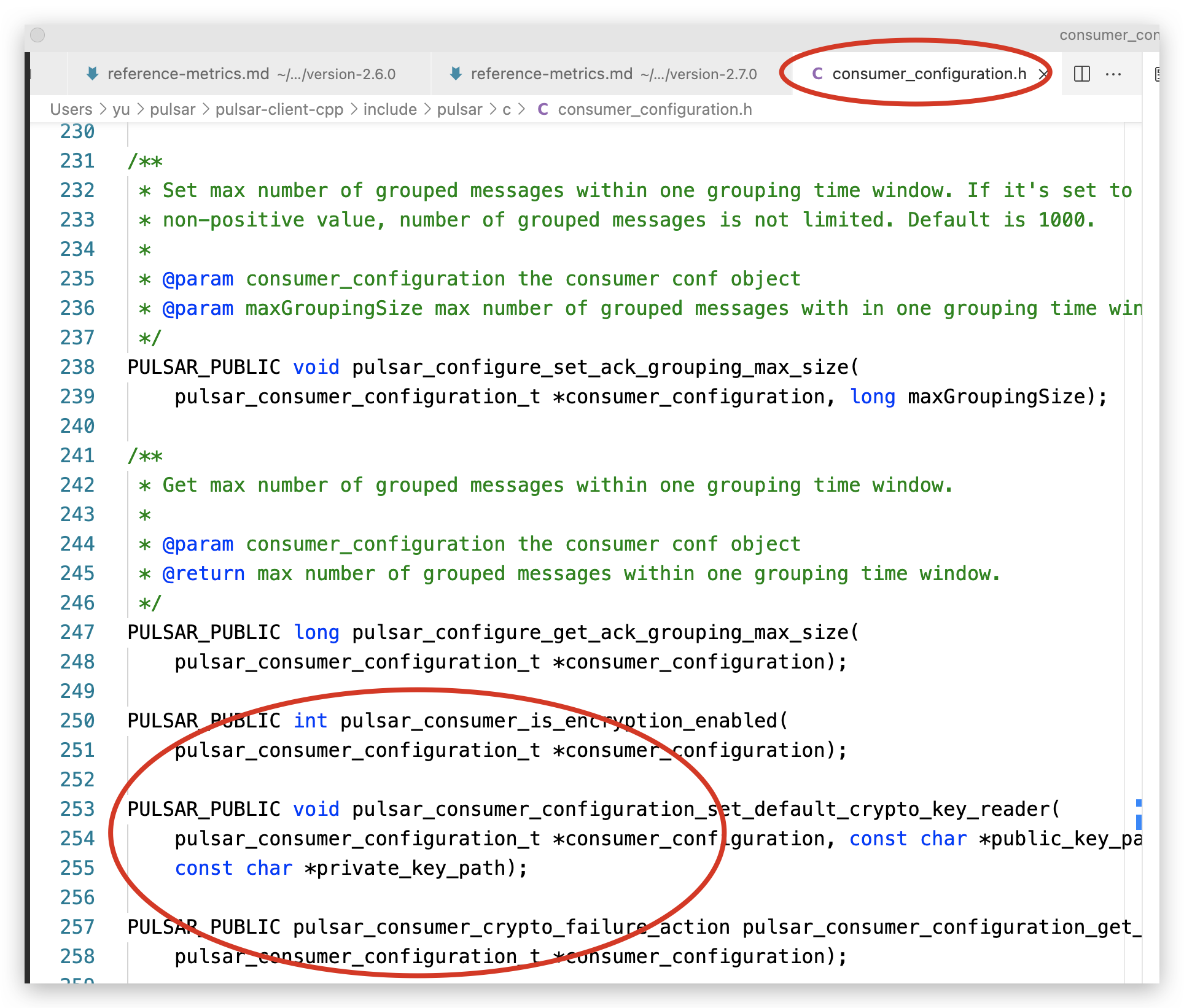Viewport: 1184px width, 1008px height.
Task: Click the consumer_configuration.h breadcrumb item
Action: pyautogui.click(x=654, y=109)
